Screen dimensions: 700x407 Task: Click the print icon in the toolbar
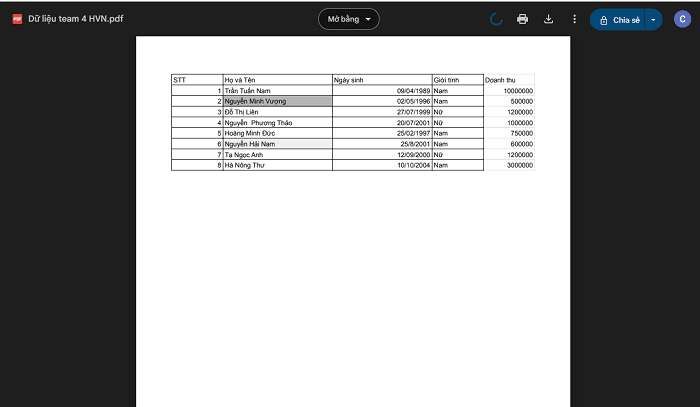click(x=522, y=19)
